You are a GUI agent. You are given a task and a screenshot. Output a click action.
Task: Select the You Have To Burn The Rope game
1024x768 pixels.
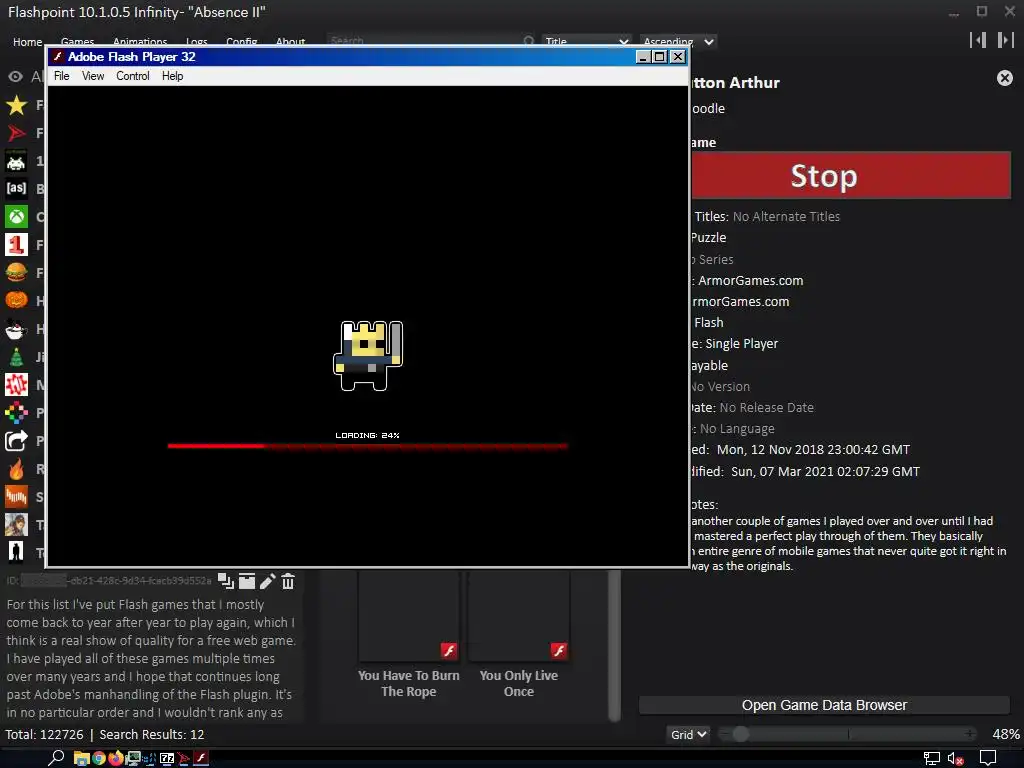tap(409, 633)
